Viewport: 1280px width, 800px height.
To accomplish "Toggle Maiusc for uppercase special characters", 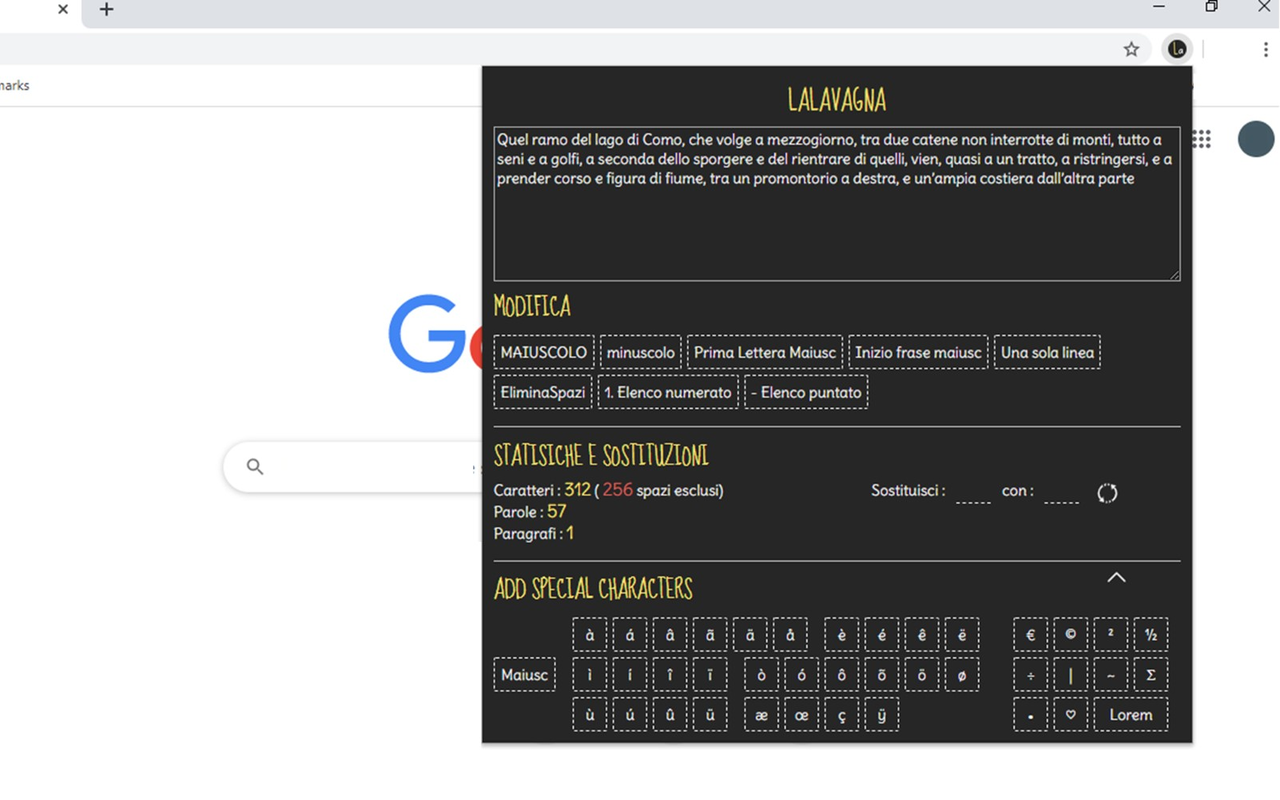I will coord(524,674).
